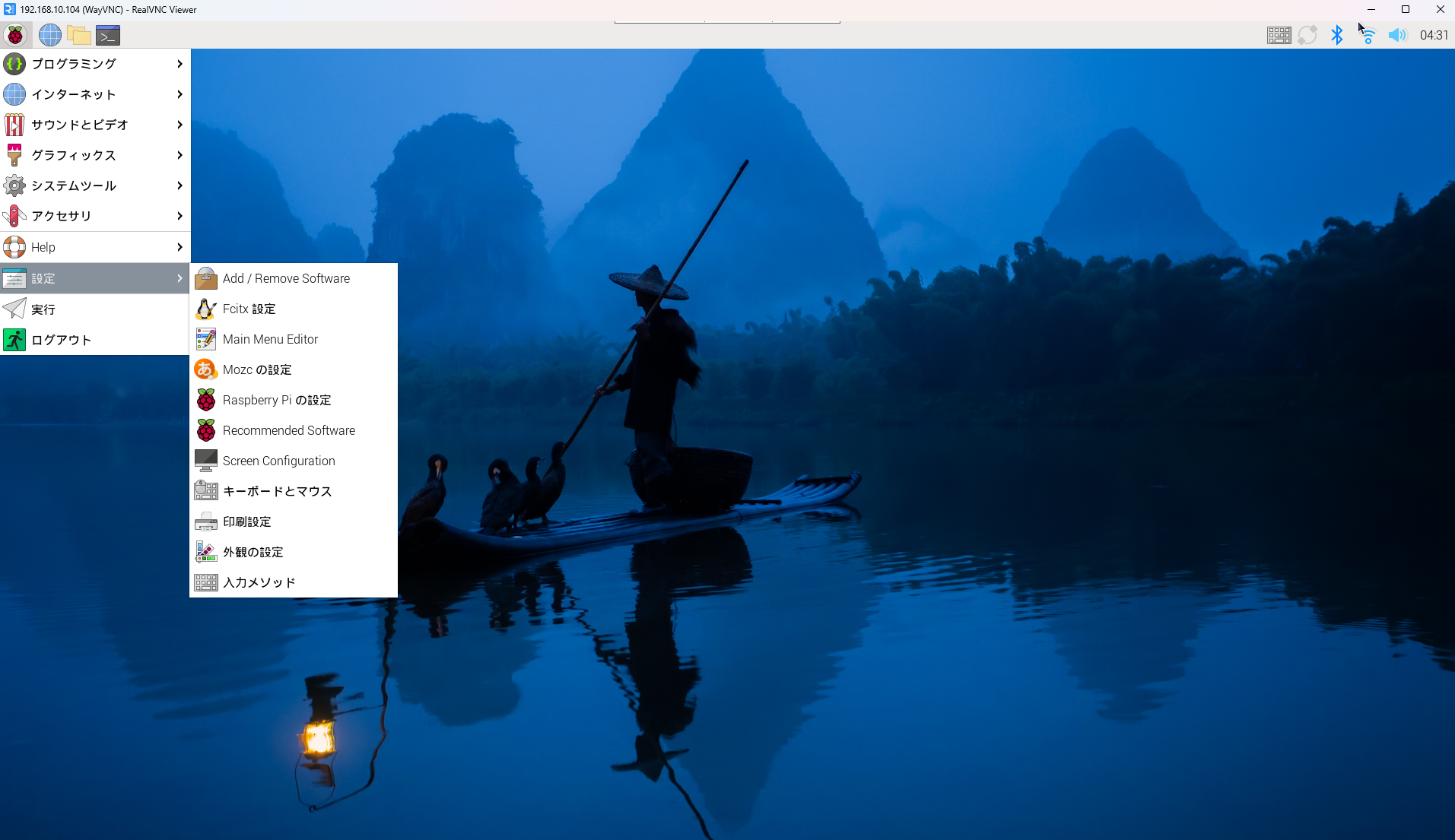1455x840 pixels.
Task: Expand the グラフィックス submenu arrow
Action: pyautogui.click(x=179, y=155)
